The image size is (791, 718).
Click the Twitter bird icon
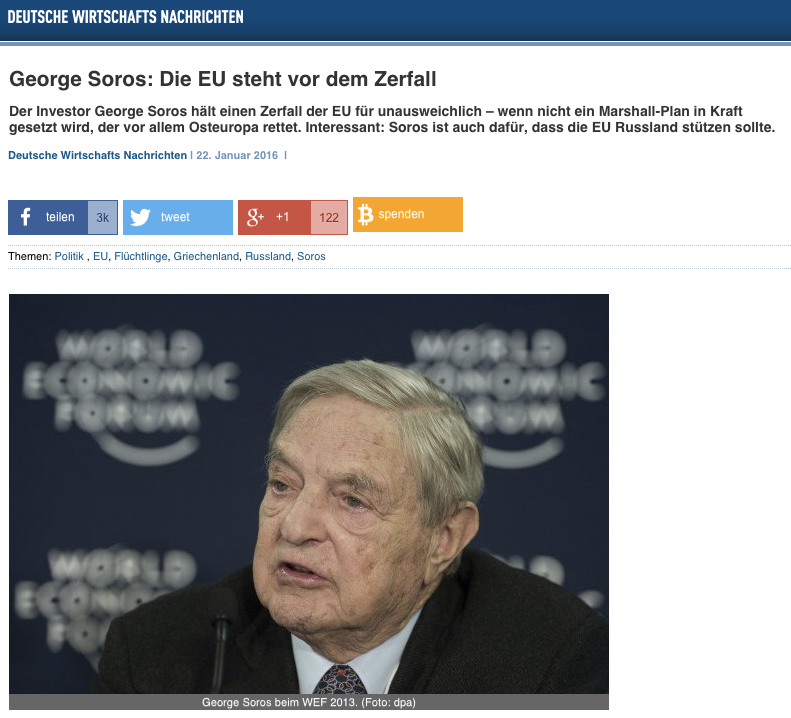pos(140,217)
